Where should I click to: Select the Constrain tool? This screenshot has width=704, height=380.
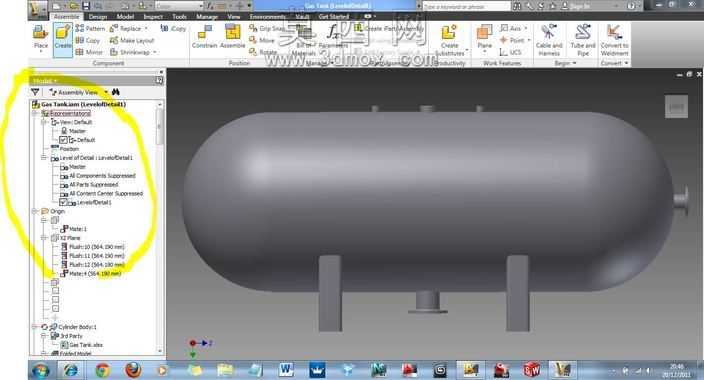tap(204, 36)
